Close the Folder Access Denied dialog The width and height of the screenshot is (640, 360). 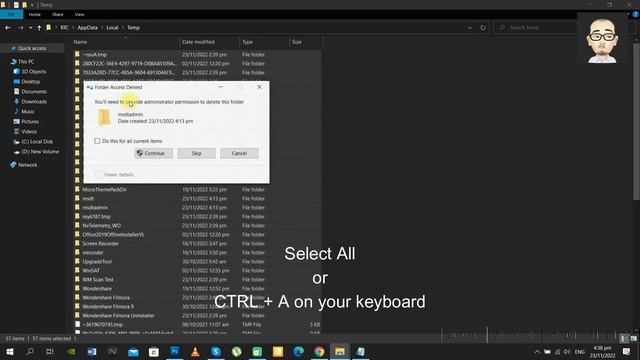click(259, 87)
